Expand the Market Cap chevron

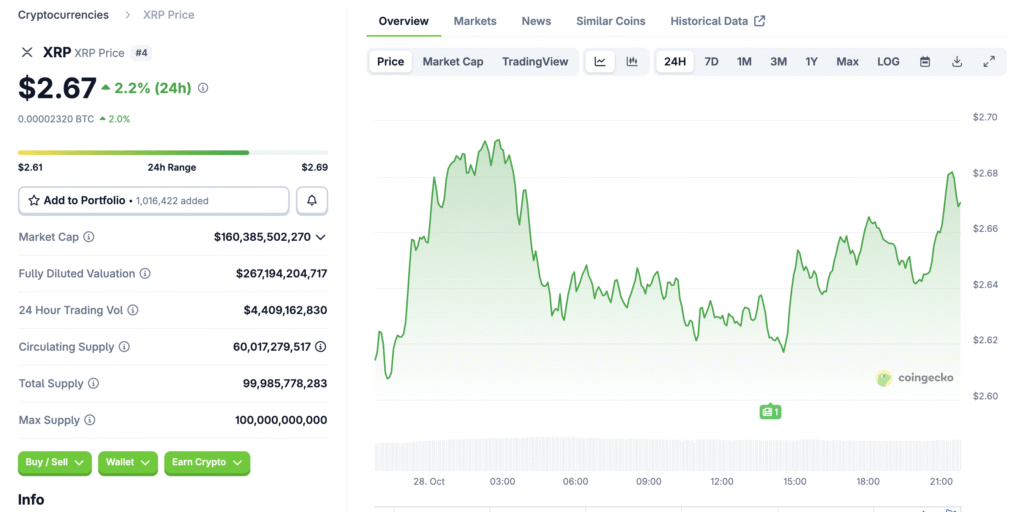(x=321, y=237)
